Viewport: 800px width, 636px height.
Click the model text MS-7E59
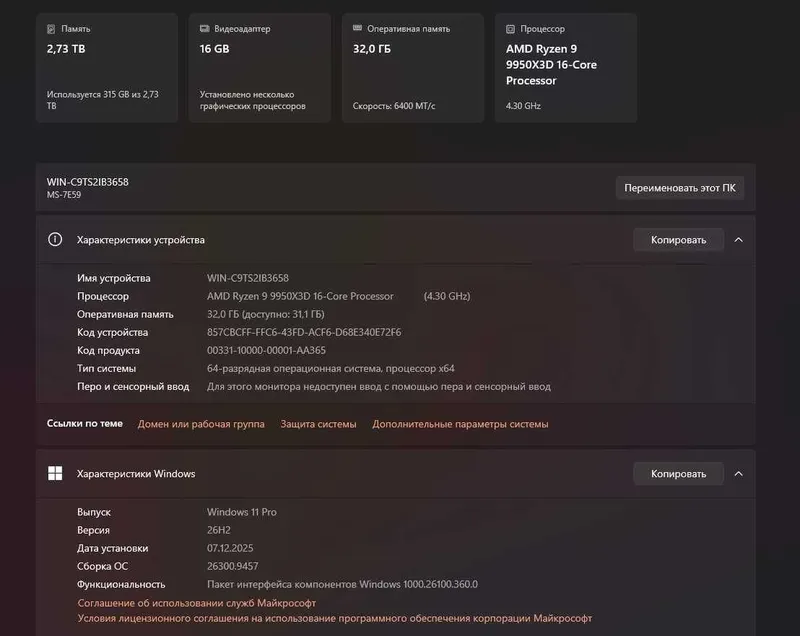64,195
